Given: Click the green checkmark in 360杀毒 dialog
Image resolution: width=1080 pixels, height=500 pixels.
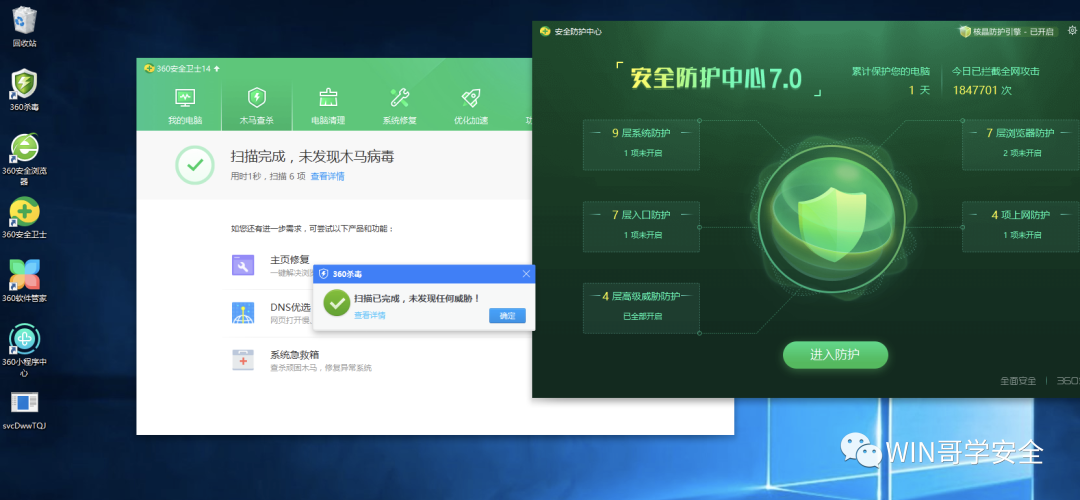Looking at the screenshot, I should (337, 303).
